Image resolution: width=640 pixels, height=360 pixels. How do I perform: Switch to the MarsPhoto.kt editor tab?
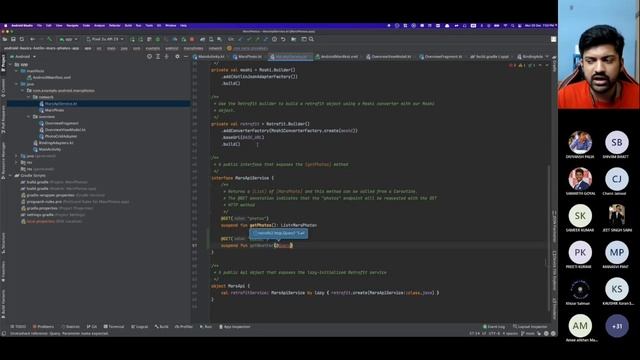tap(247, 57)
